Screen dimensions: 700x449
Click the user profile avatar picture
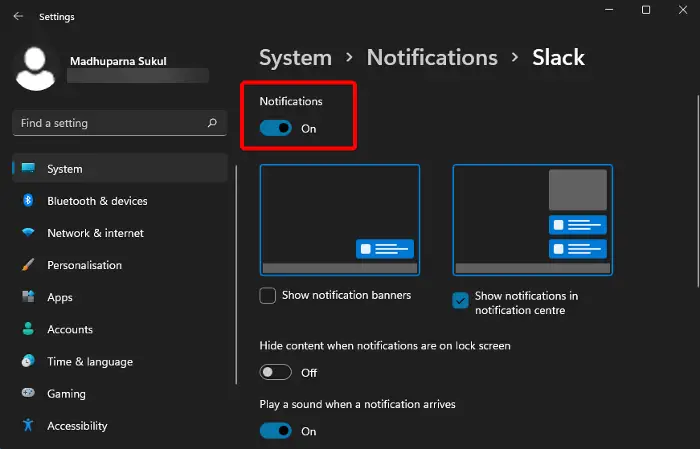(35, 69)
